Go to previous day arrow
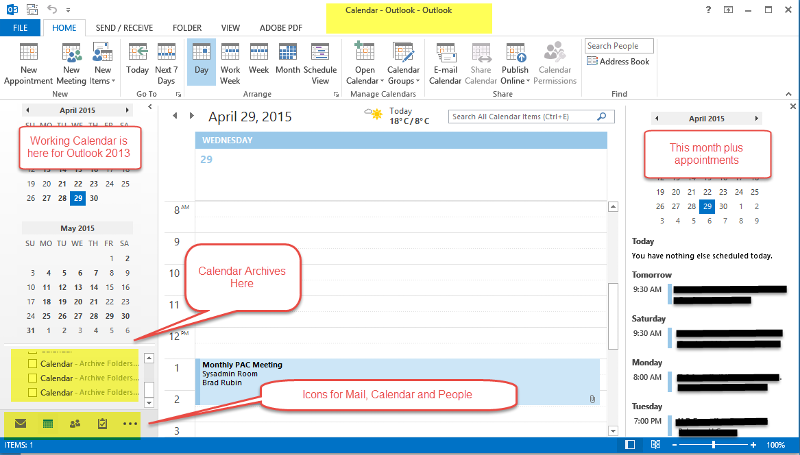 click(x=175, y=116)
